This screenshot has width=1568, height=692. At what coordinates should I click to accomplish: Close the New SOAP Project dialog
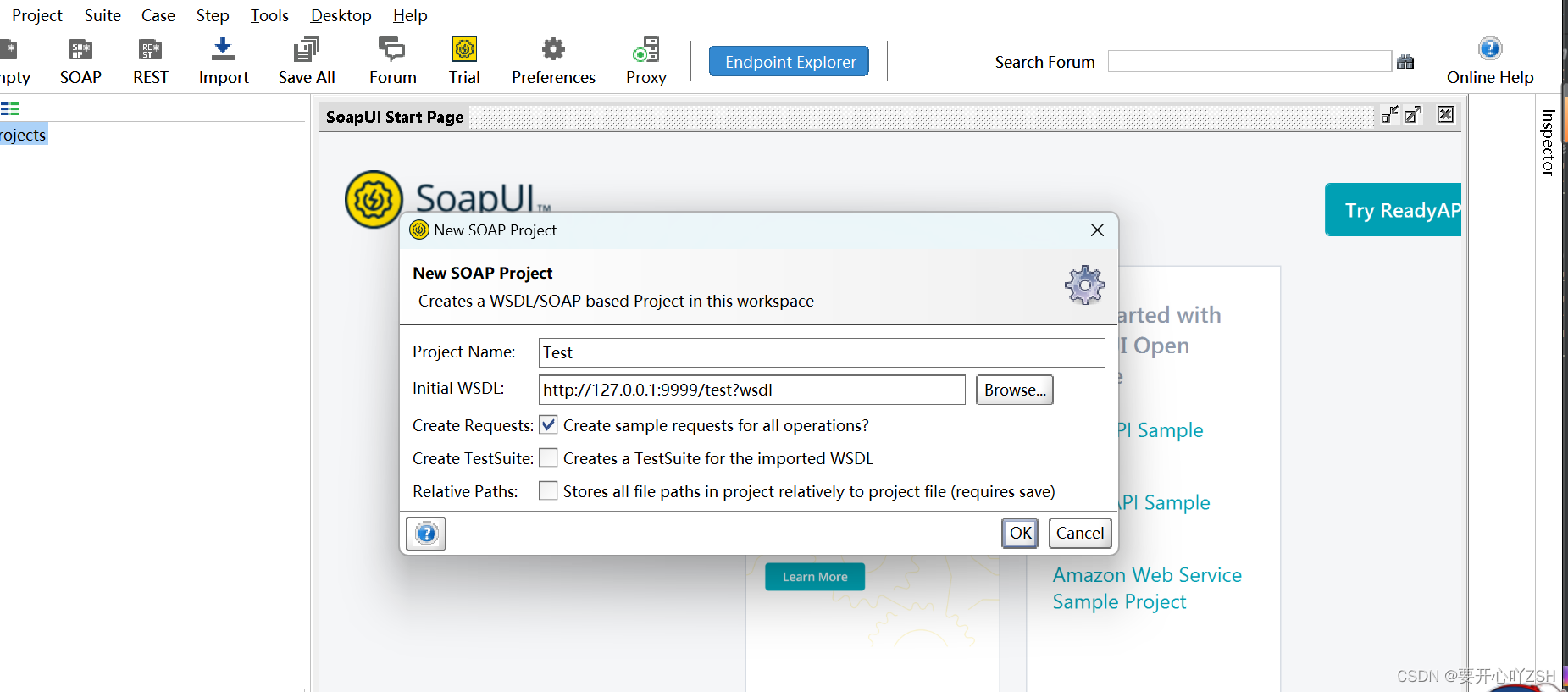(1097, 230)
